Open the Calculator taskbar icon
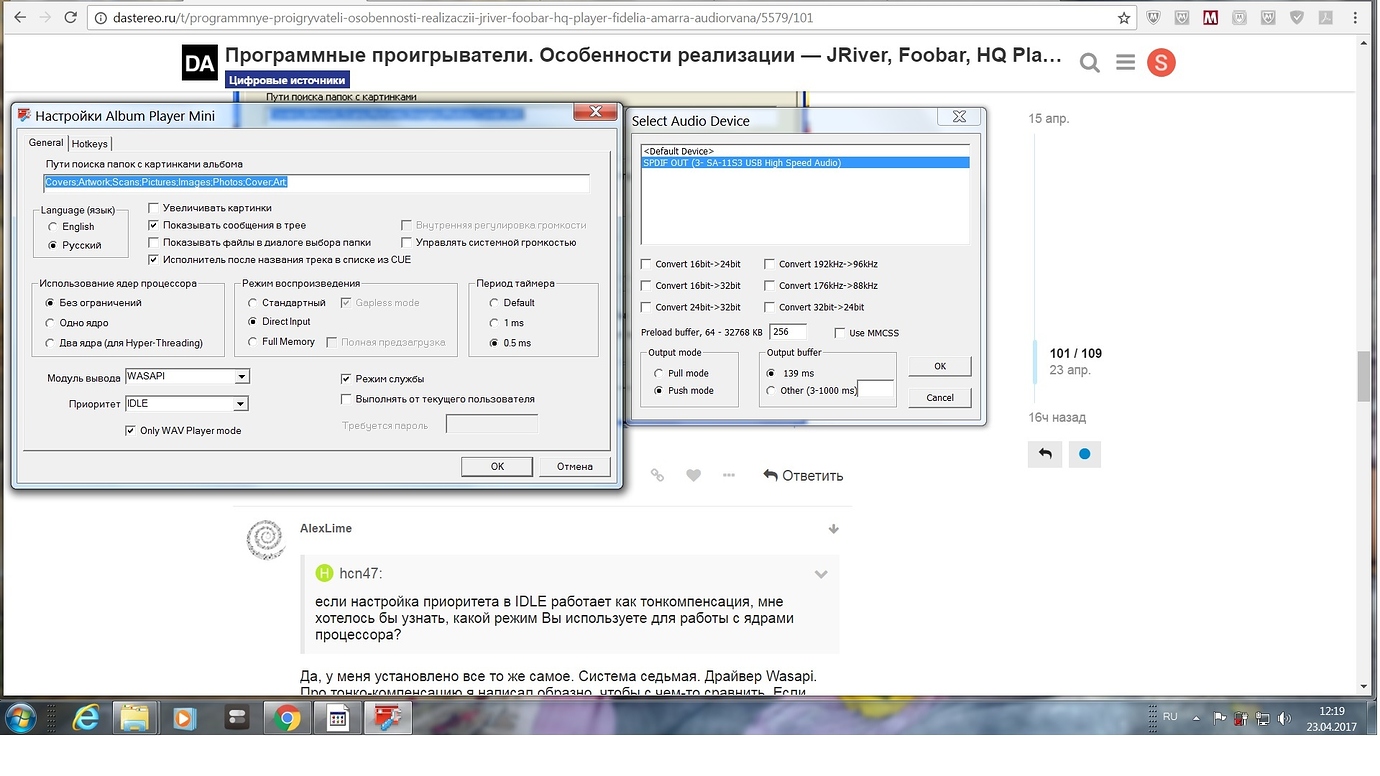The width and height of the screenshot is (1380, 776). pos(337,718)
